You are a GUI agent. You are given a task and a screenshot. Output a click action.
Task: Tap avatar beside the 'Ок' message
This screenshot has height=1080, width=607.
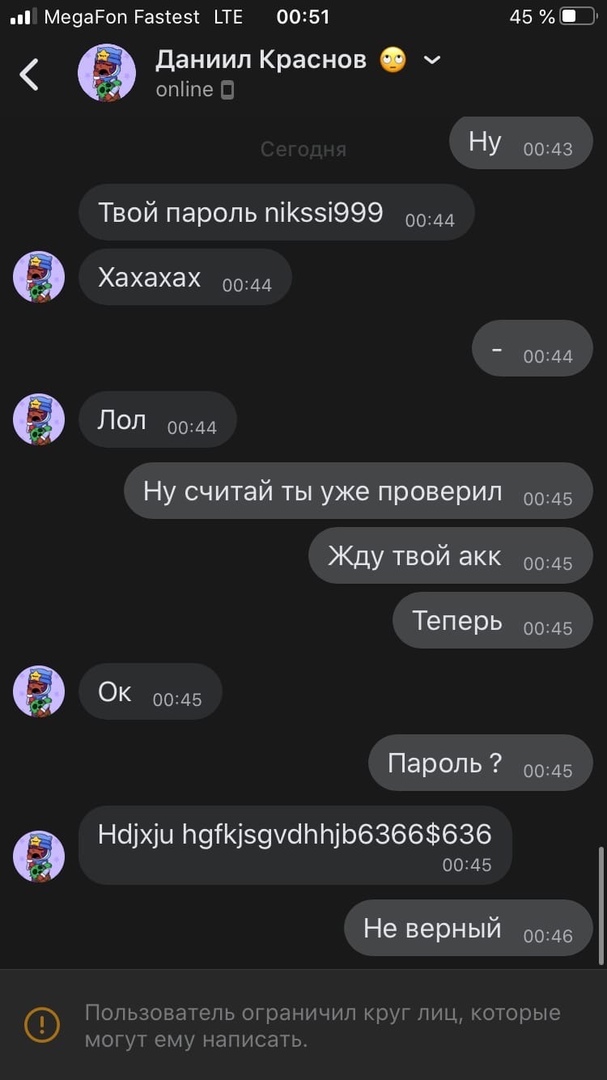pos(39,692)
